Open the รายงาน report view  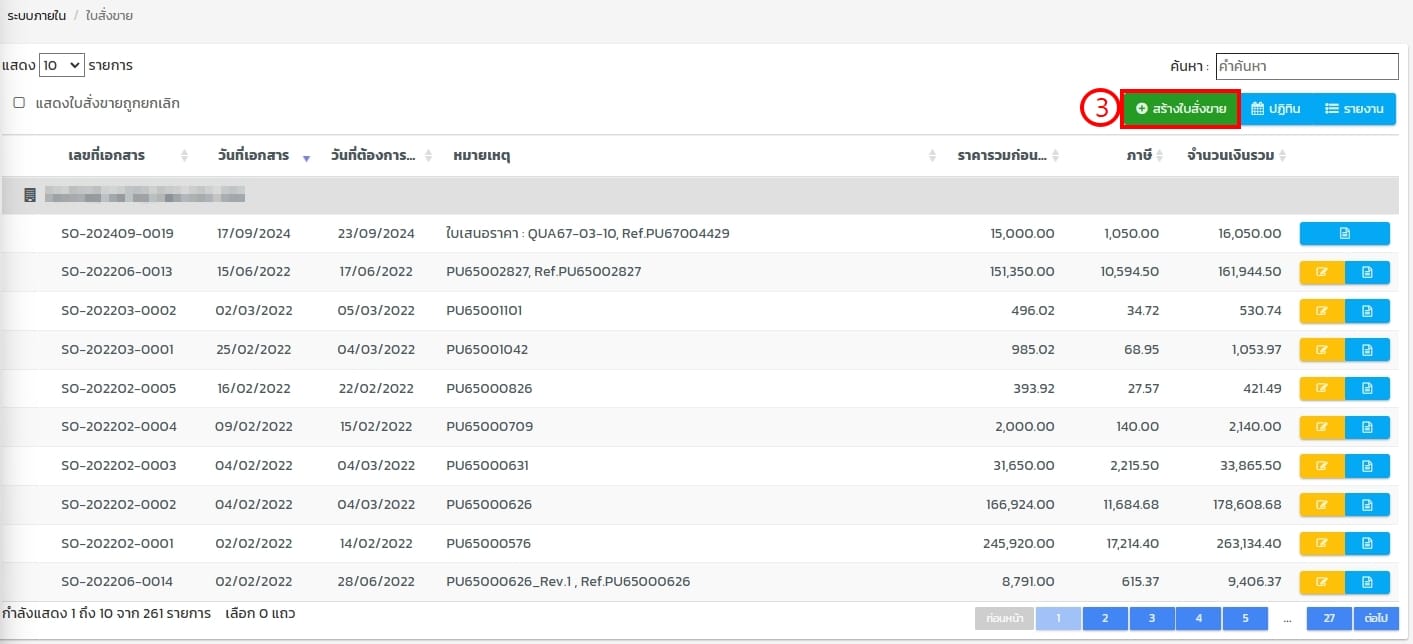(1354, 109)
